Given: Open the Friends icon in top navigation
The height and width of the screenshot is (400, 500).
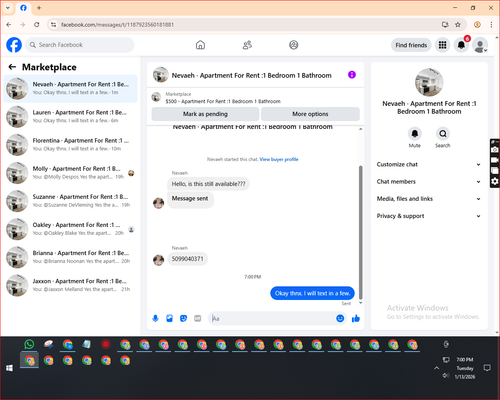Looking at the screenshot, I should pyautogui.click(x=247, y=45).
